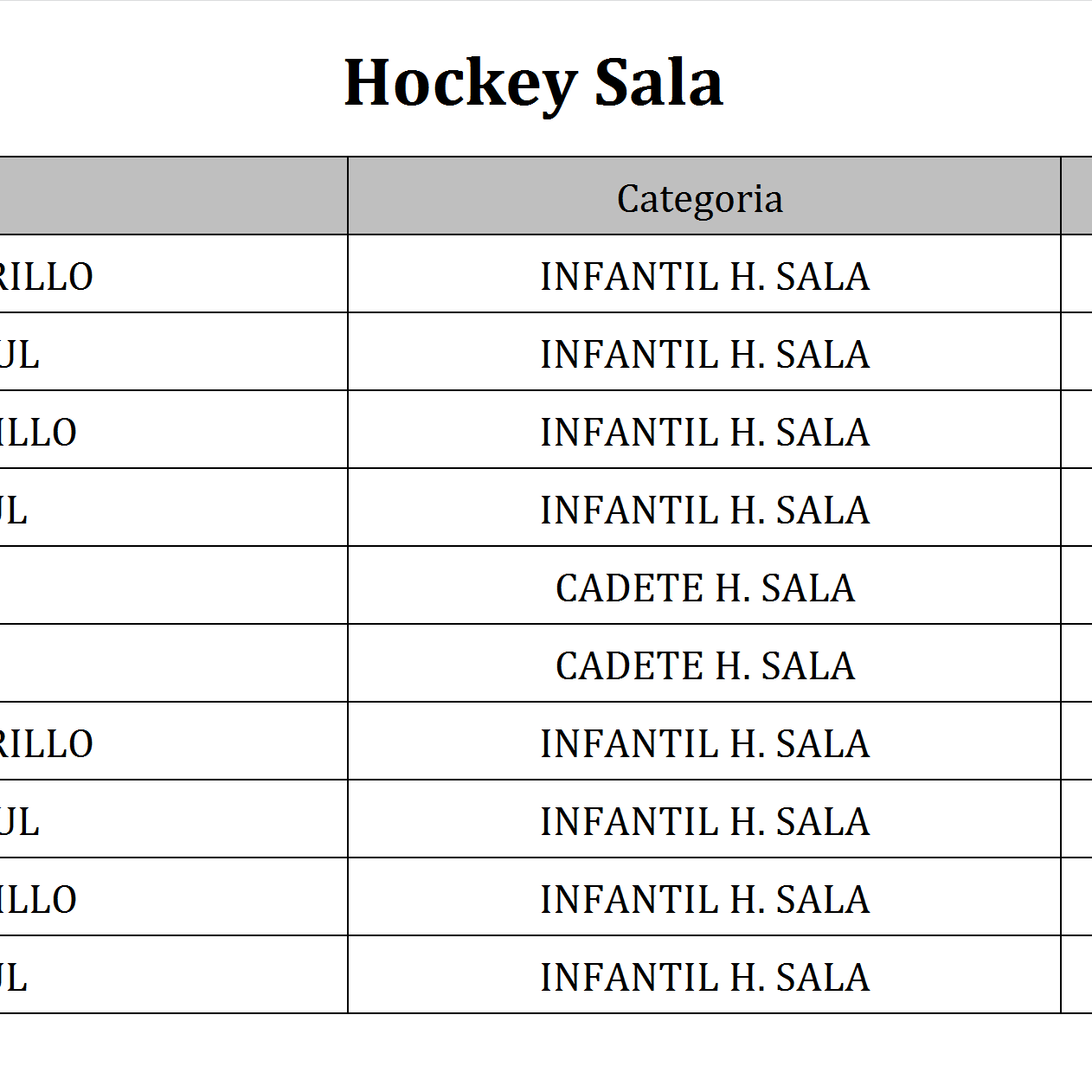Screen dimensions: 1092x1092
Task: Click the third row's INFANTIL H. SALA cell
Action: click(x=704, y=433)
